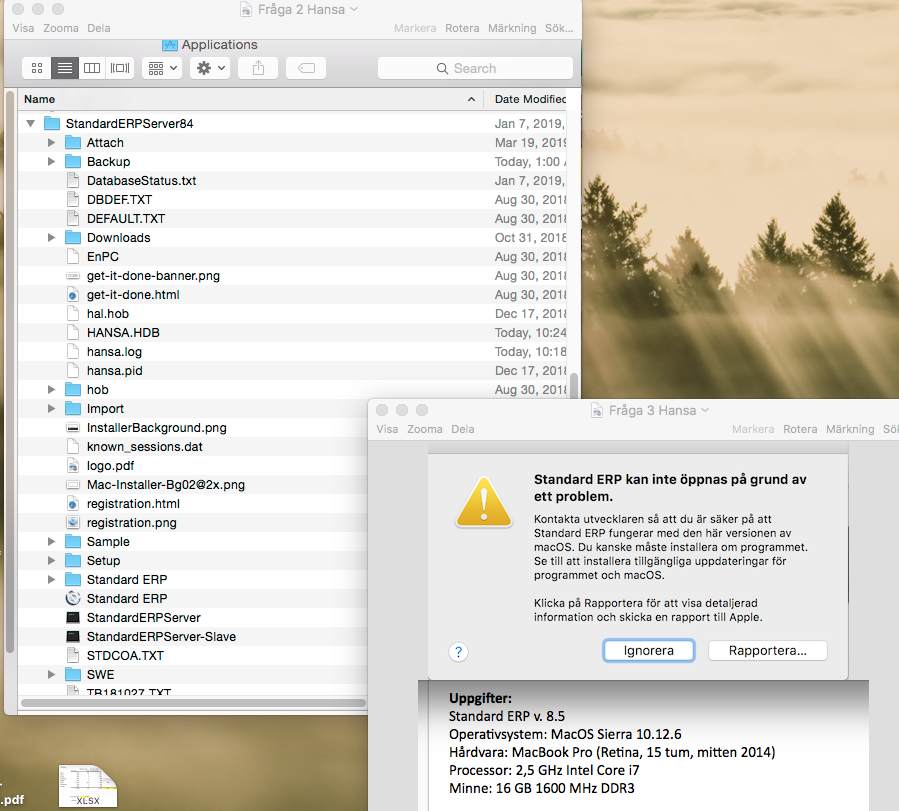The height and width of the screenshot is (811, 899).
Task: Open Visa menu in Fråga 3 Hansa window
Action: coord(387,429)
